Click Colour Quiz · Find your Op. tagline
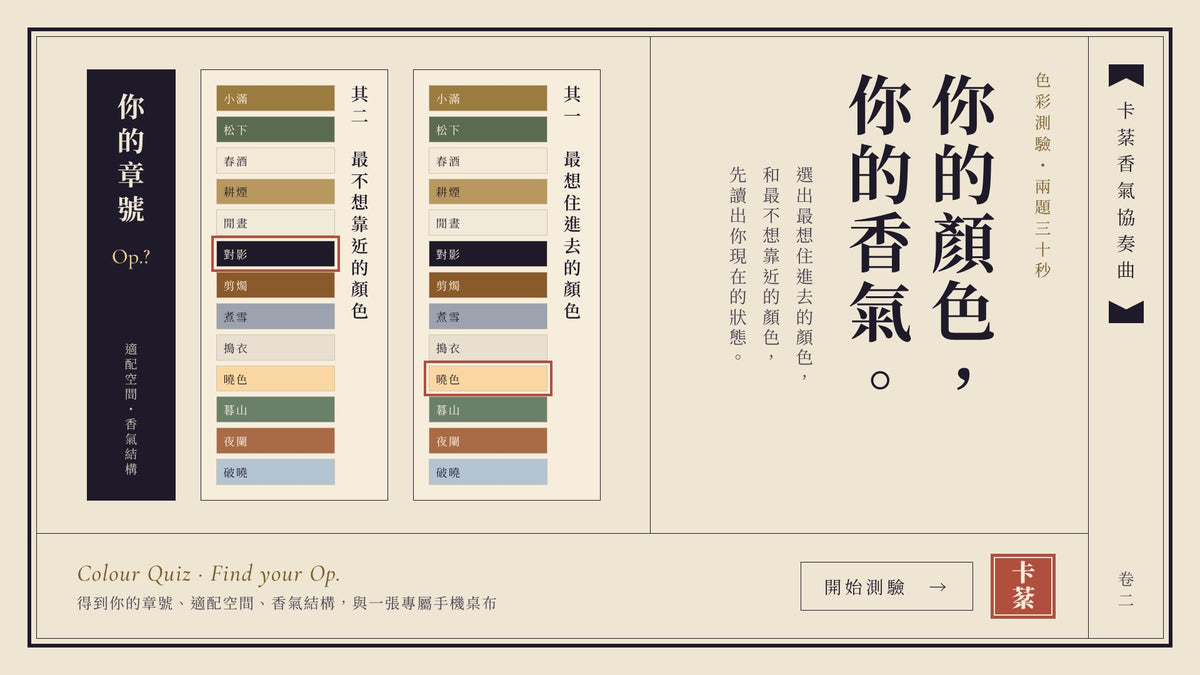1200x675 pixels. click(209, 574)
